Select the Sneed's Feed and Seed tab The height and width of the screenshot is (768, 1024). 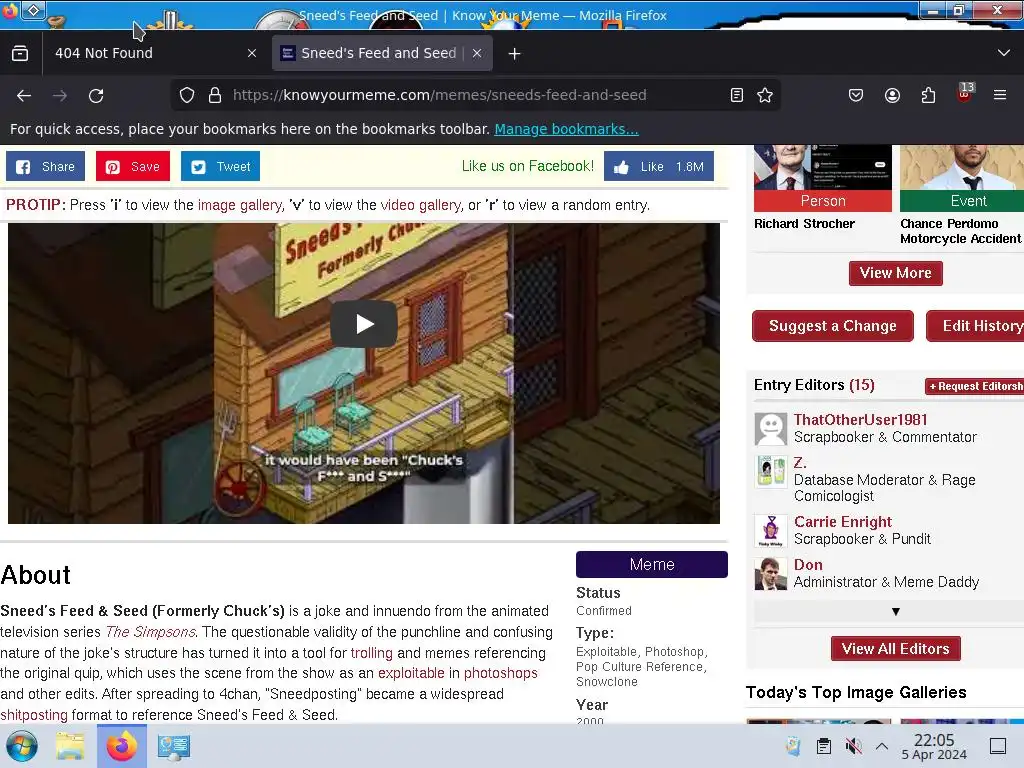382,54
